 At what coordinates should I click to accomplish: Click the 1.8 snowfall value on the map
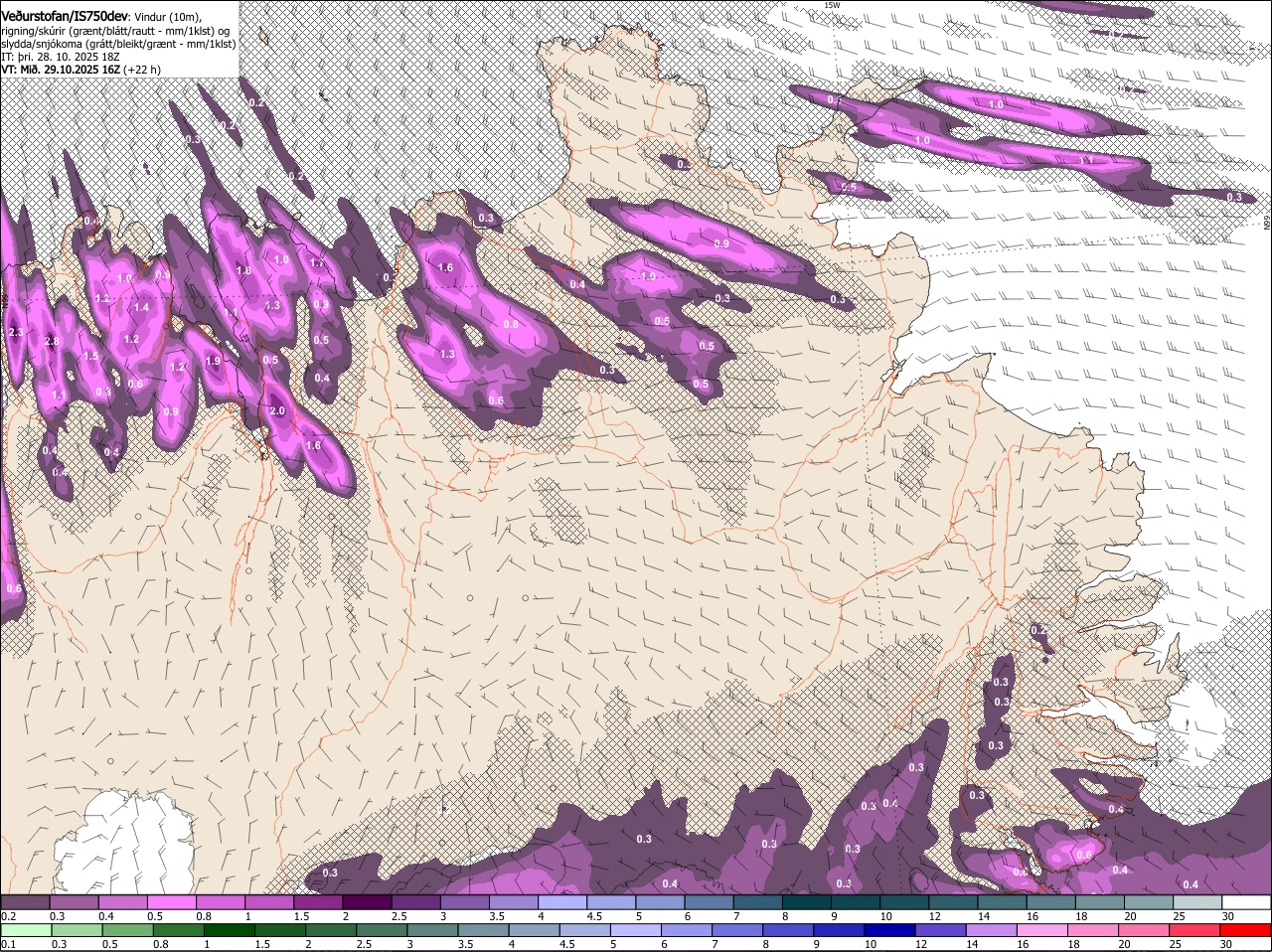pos(243,270)
